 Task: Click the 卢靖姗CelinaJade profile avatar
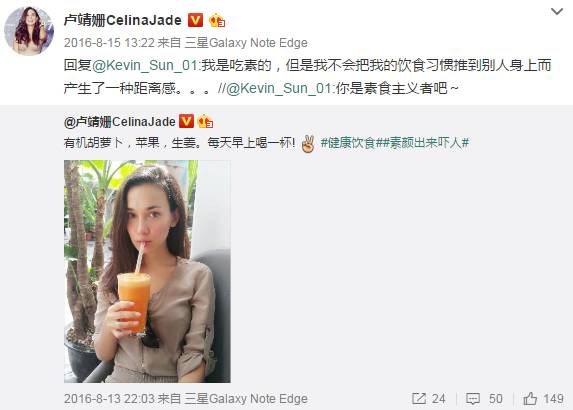click(x=29, y=31)
